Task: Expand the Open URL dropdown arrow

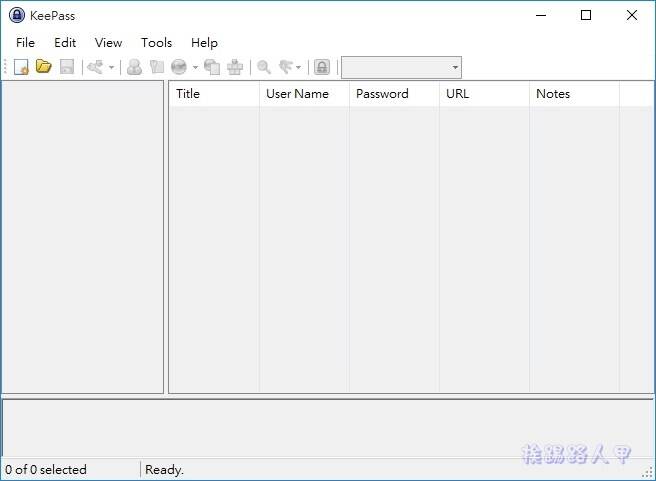Action: pyautogui.click(x=195, y=67)
